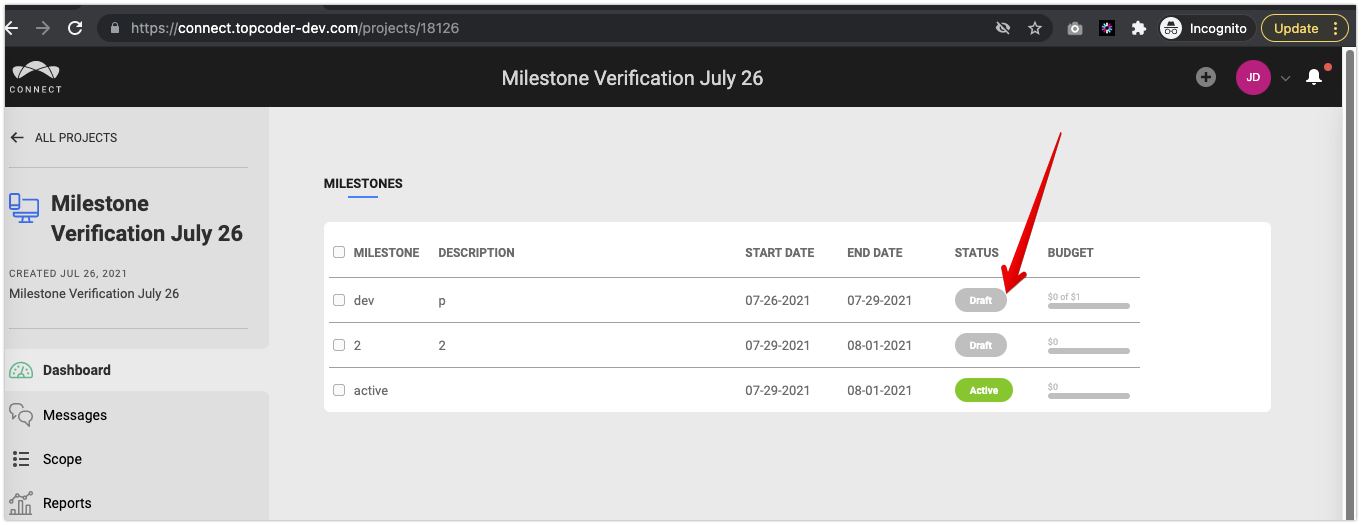Reload the page with browser refresh icon
The height and width of the screenshot is (525, 1361).
[75, 28]
